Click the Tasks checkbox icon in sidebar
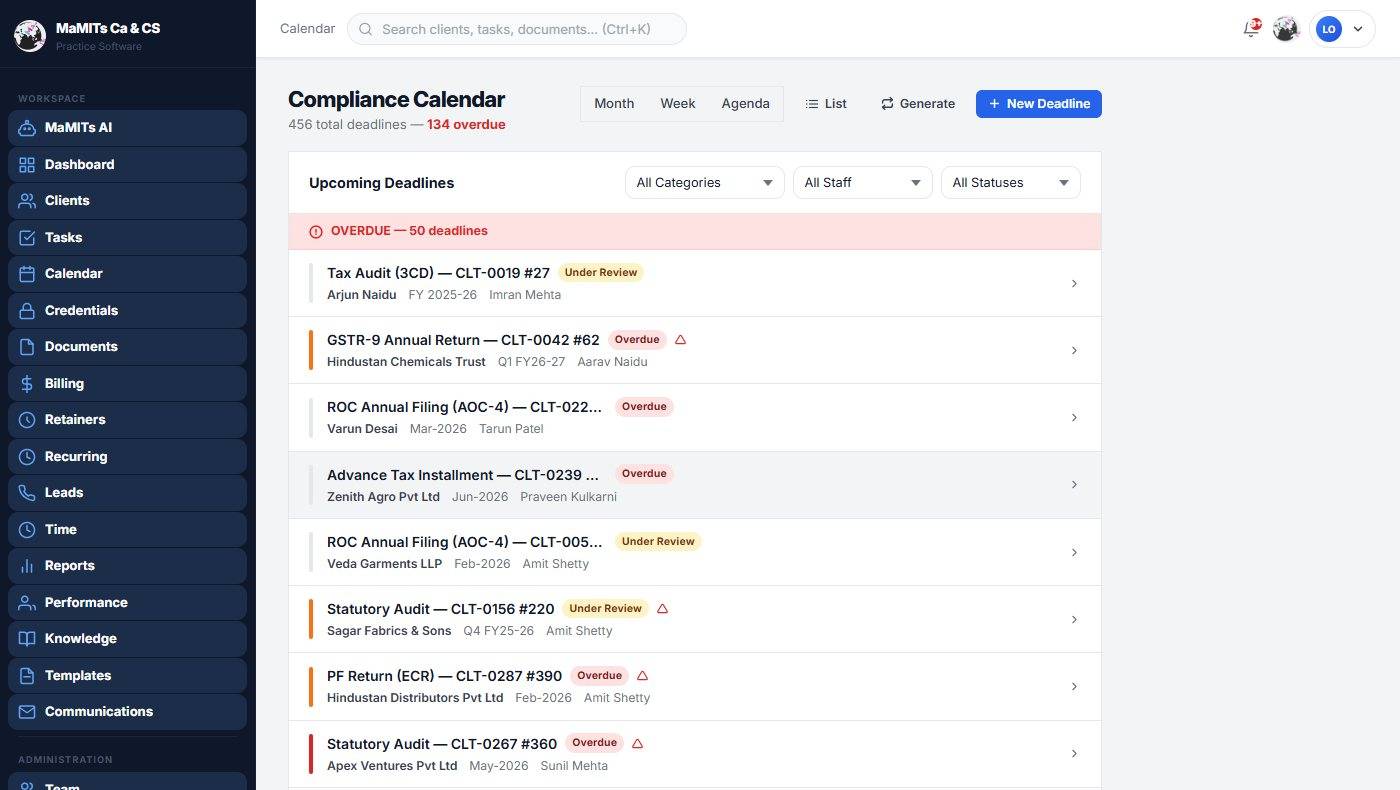The image size is (1400, 790). click(x=27, y=237)
